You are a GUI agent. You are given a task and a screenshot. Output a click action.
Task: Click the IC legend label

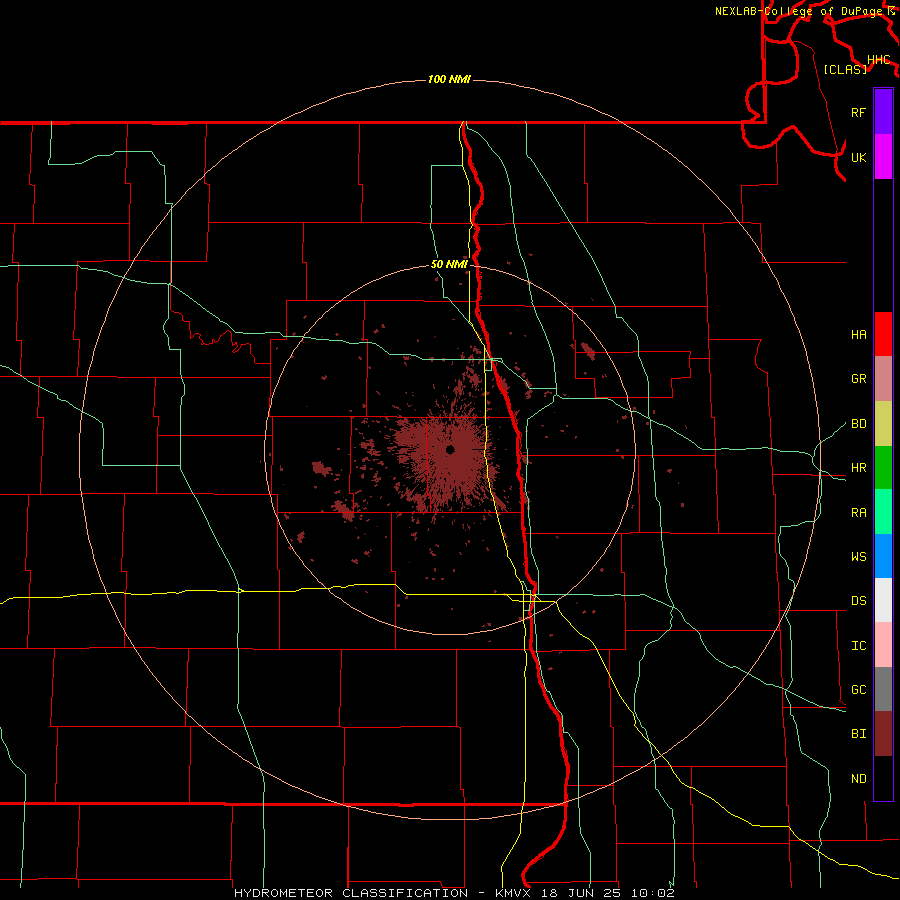(858, 646)
